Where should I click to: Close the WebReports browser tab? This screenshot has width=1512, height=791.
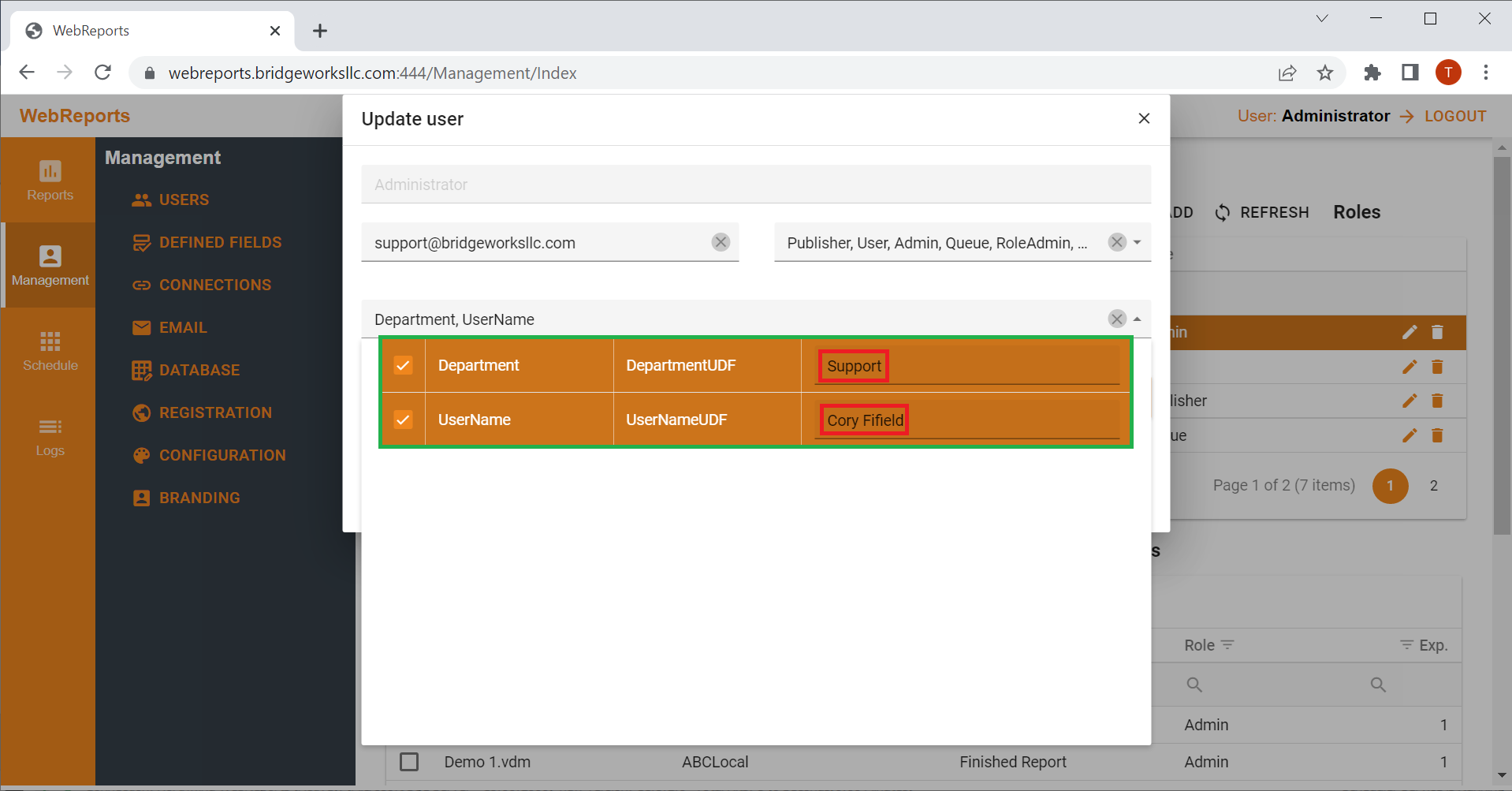(275, 31)
